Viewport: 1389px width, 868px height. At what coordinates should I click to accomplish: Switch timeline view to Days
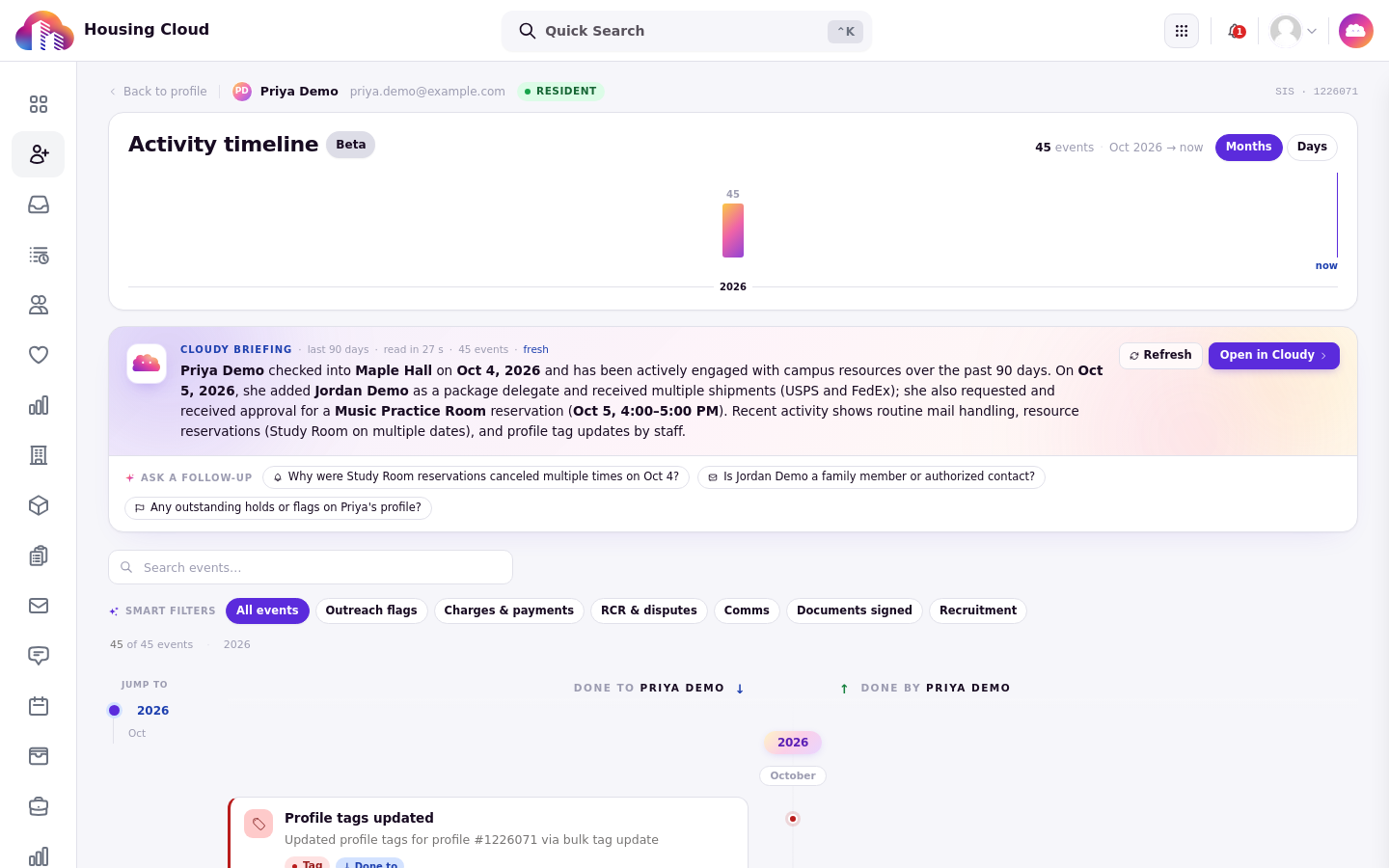click(x=1312, y=148)
